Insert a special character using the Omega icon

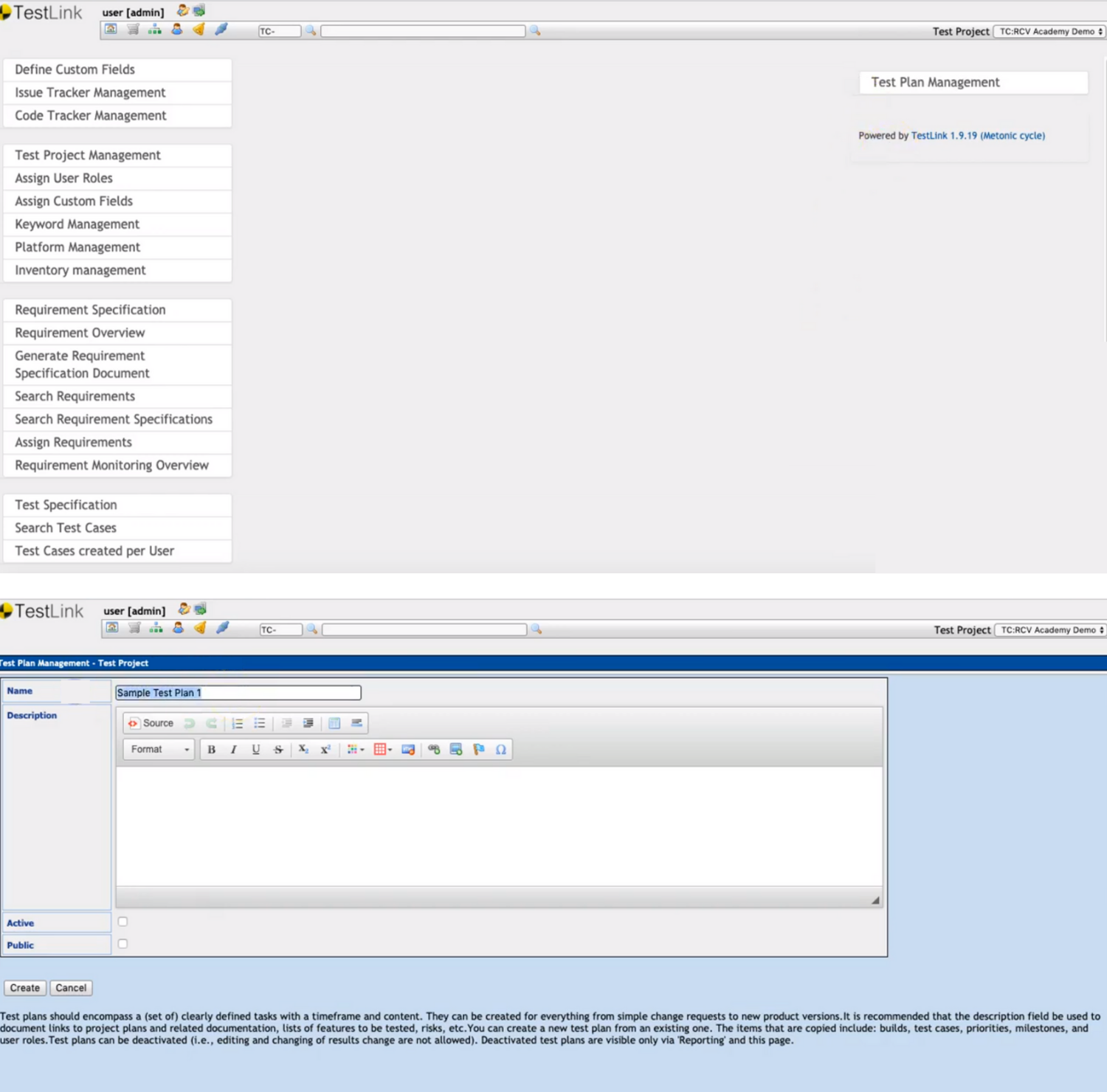coord(501,750)
